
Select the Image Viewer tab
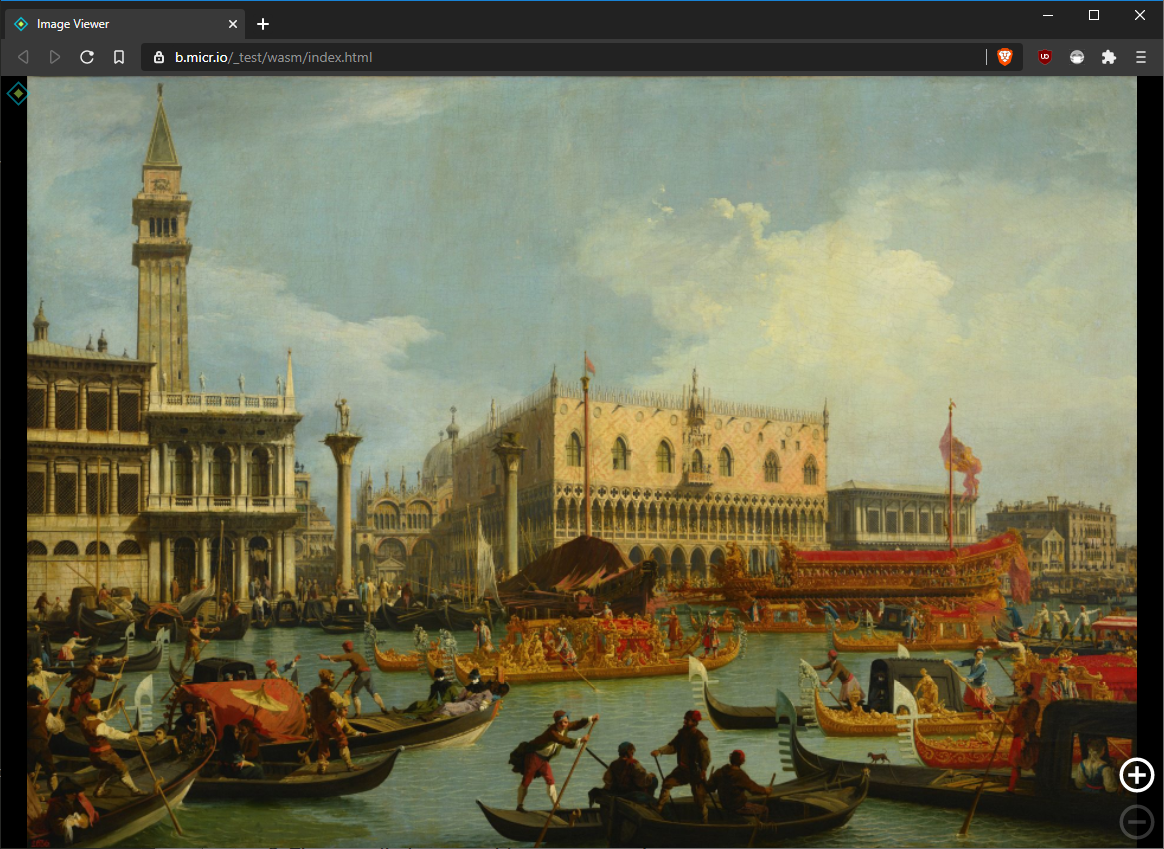tap(125, 24)
